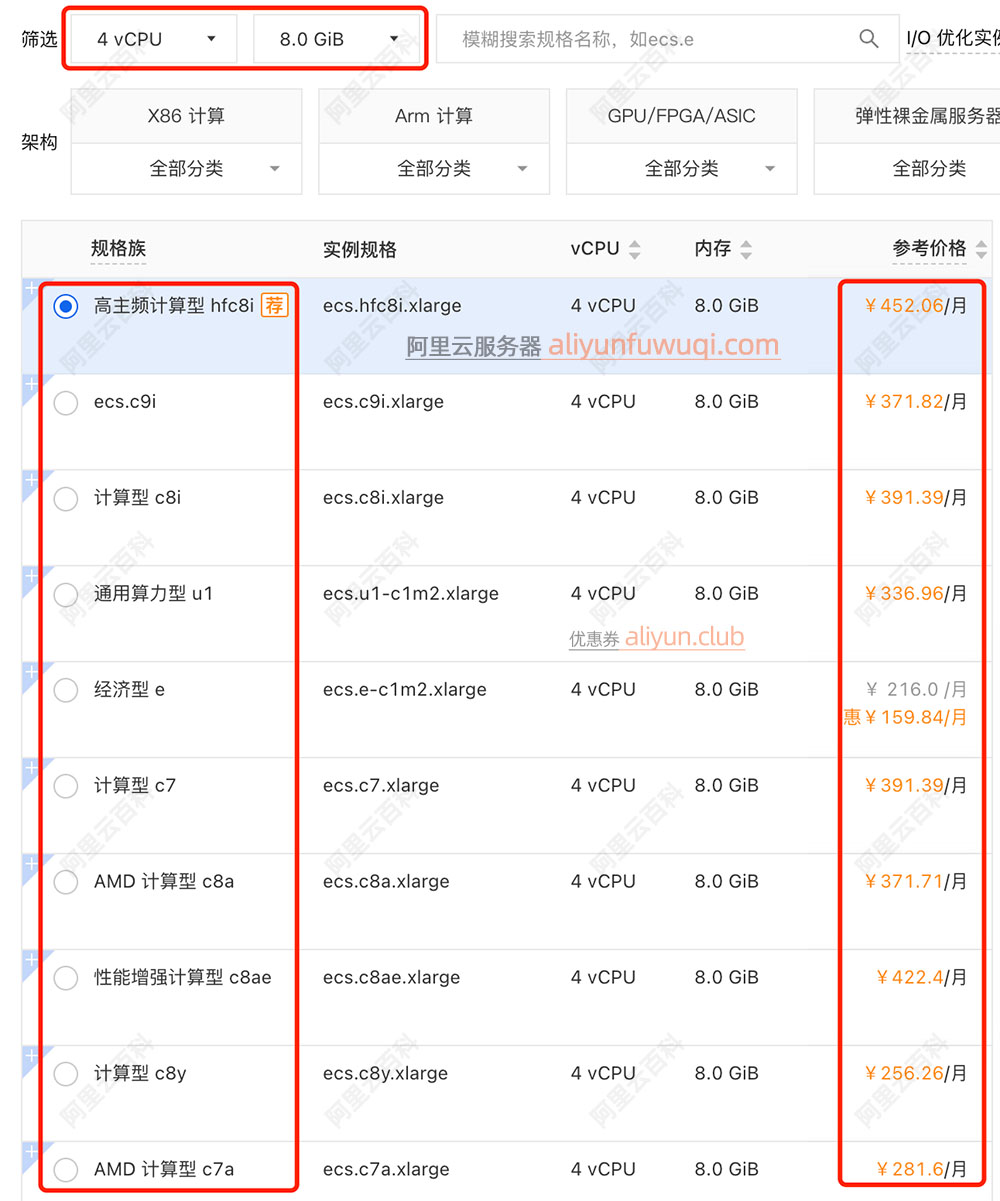The image size is (1000, 1201).
Task: Select the 通用算力型 u1 radio button
Action: point(66,595)
